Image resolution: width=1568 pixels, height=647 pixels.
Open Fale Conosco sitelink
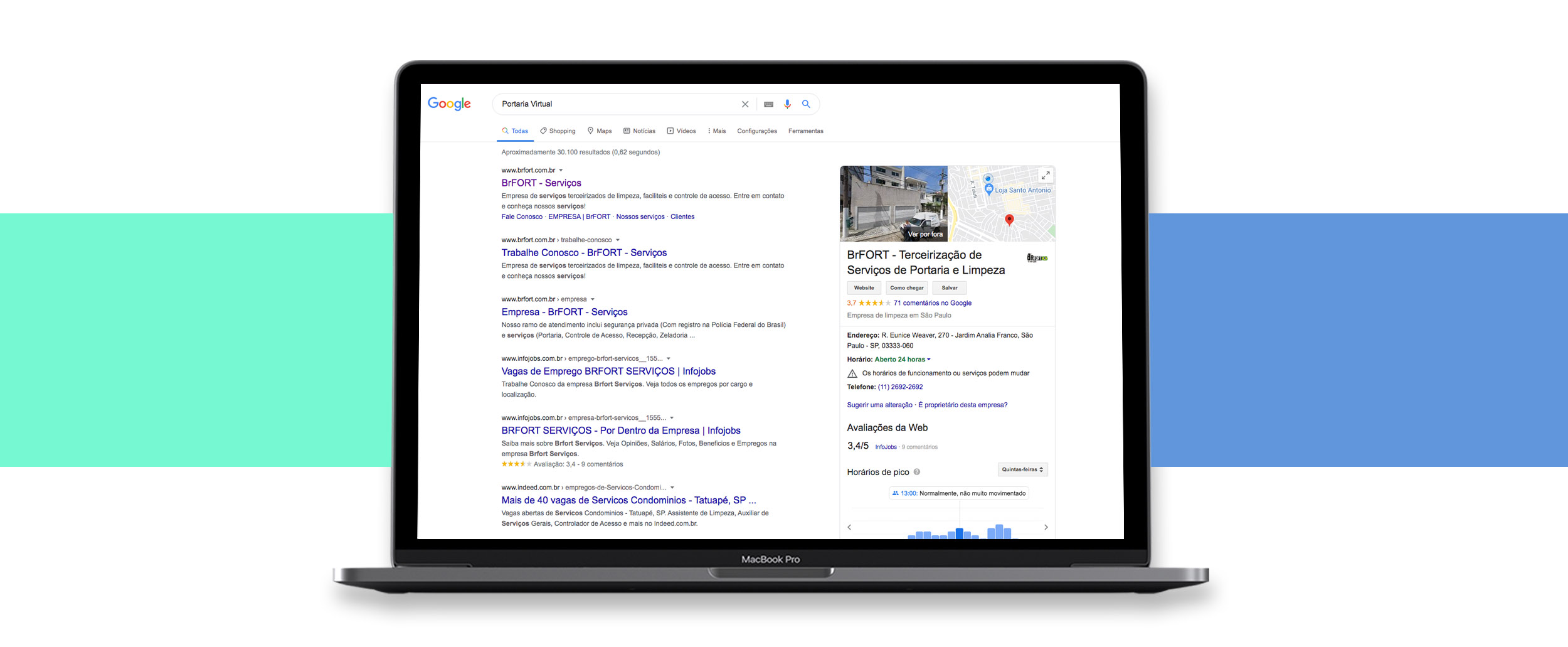coord(522,217)
